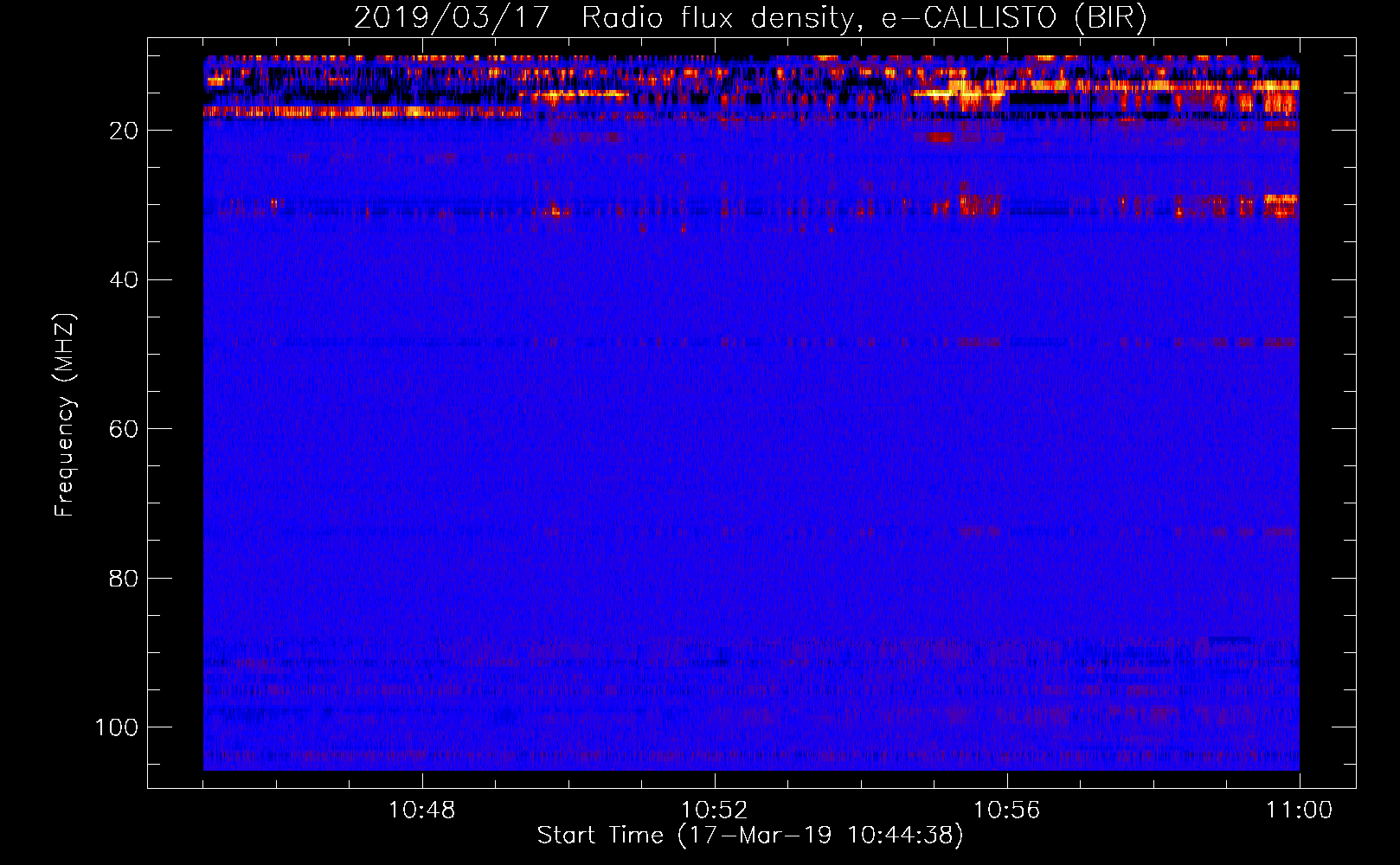Click the 'Start Time (17-Mar-19 10:44:38)' label
This screenshot has width=1400, height=865.
[750, 836]
